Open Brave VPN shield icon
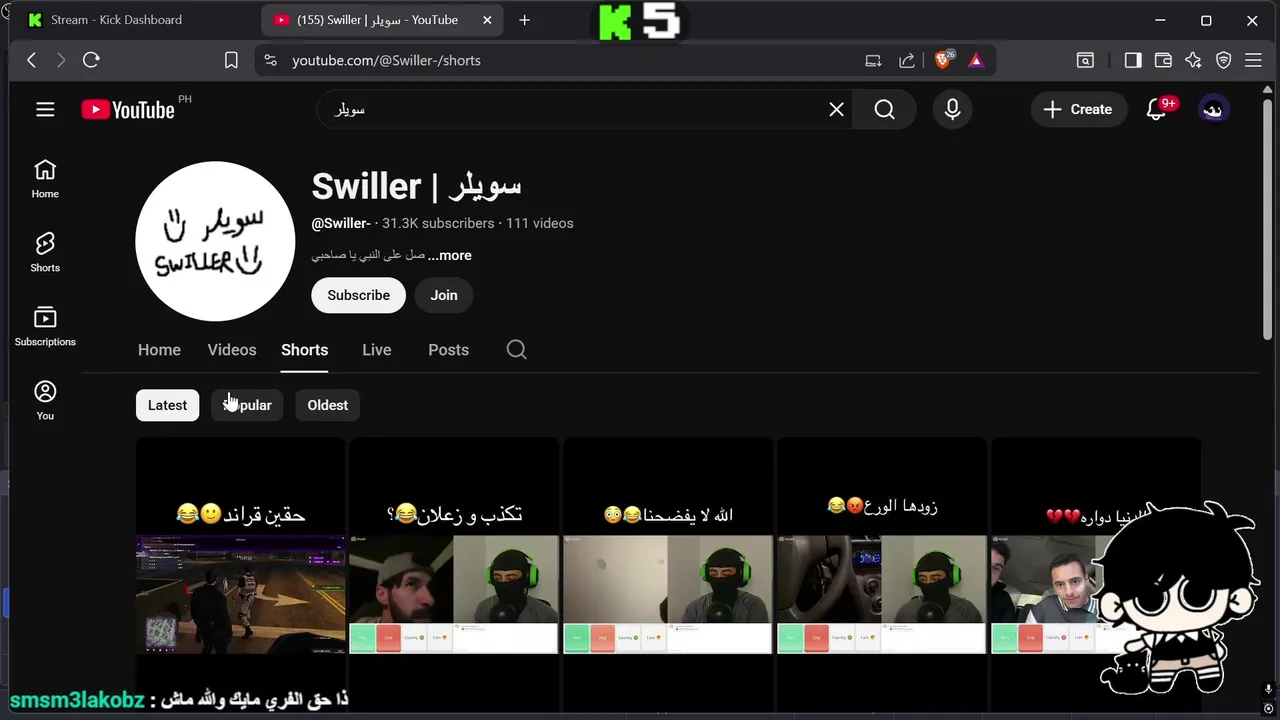1280x720 pixels. tap(1223, 60)
